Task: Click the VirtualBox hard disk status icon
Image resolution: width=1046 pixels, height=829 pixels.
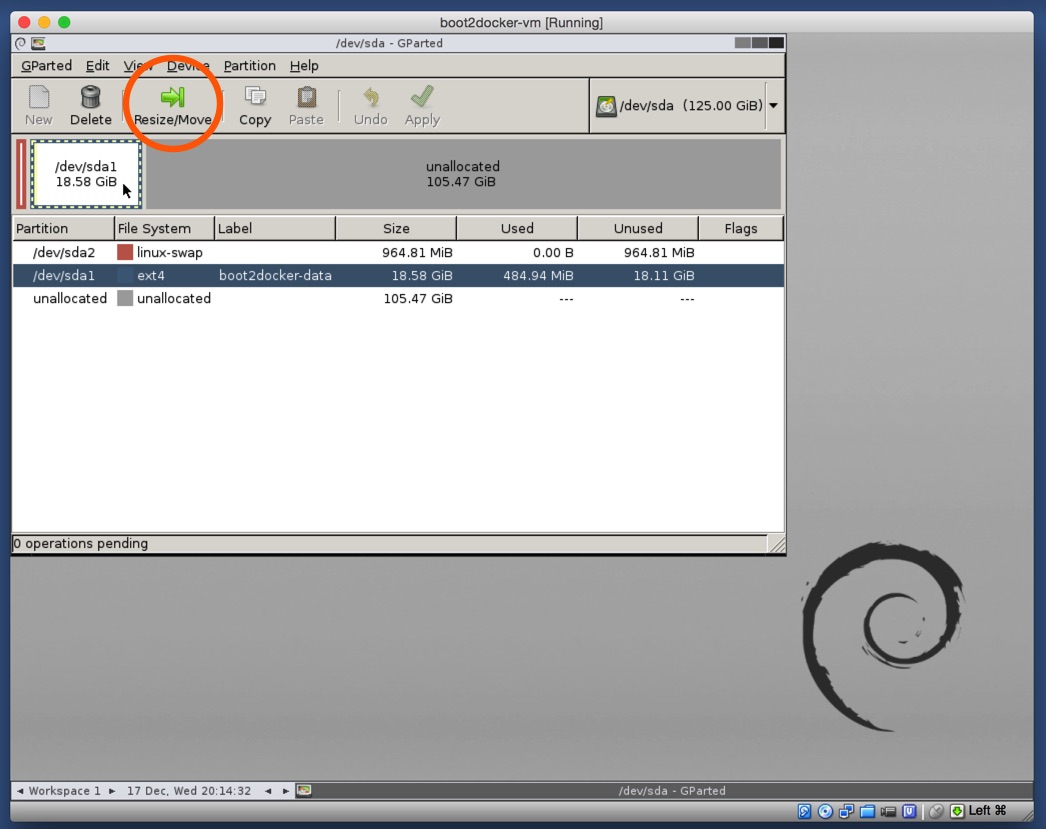Action: click(x=805, y=811)
